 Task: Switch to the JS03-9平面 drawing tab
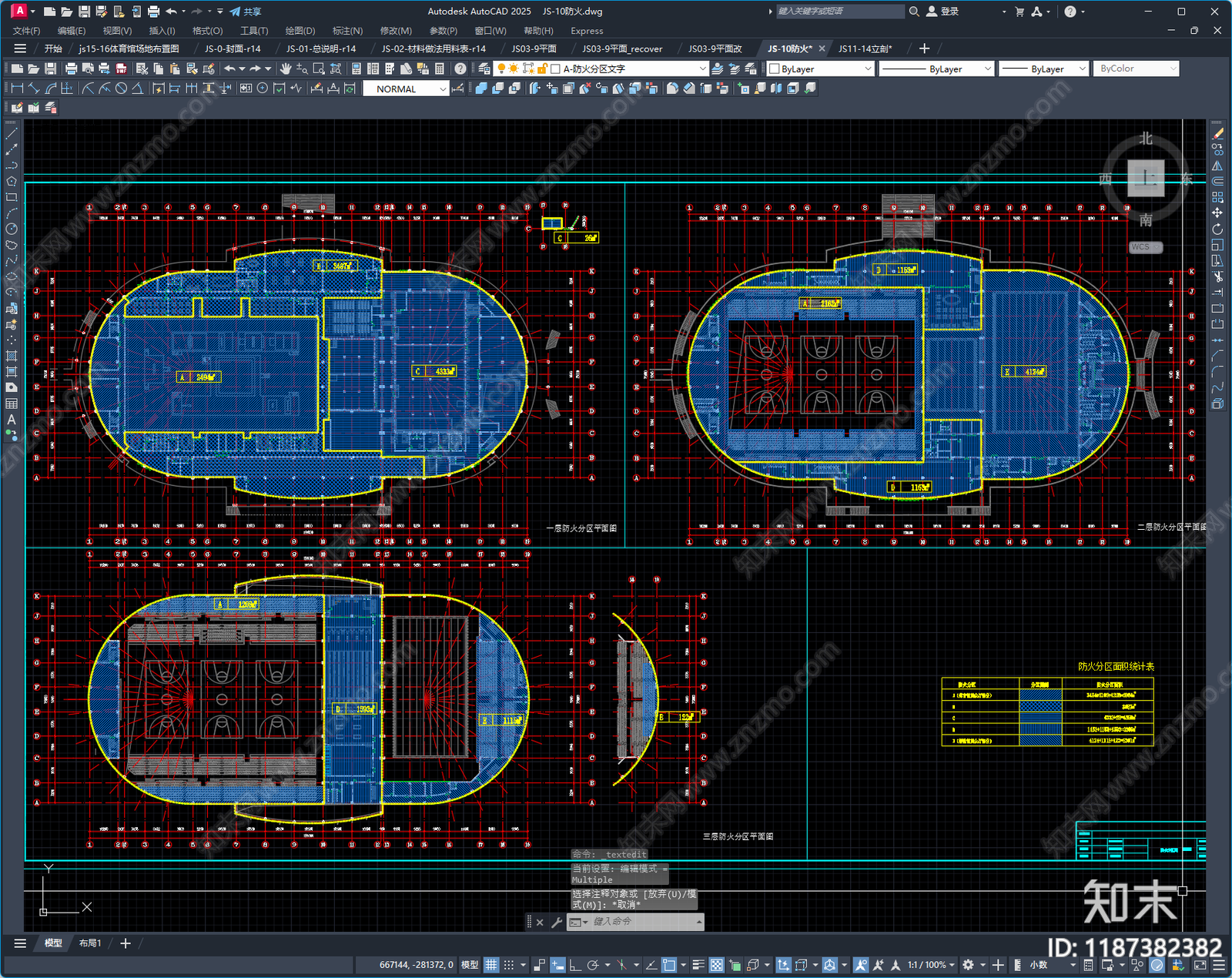click(x=534, y=49)
